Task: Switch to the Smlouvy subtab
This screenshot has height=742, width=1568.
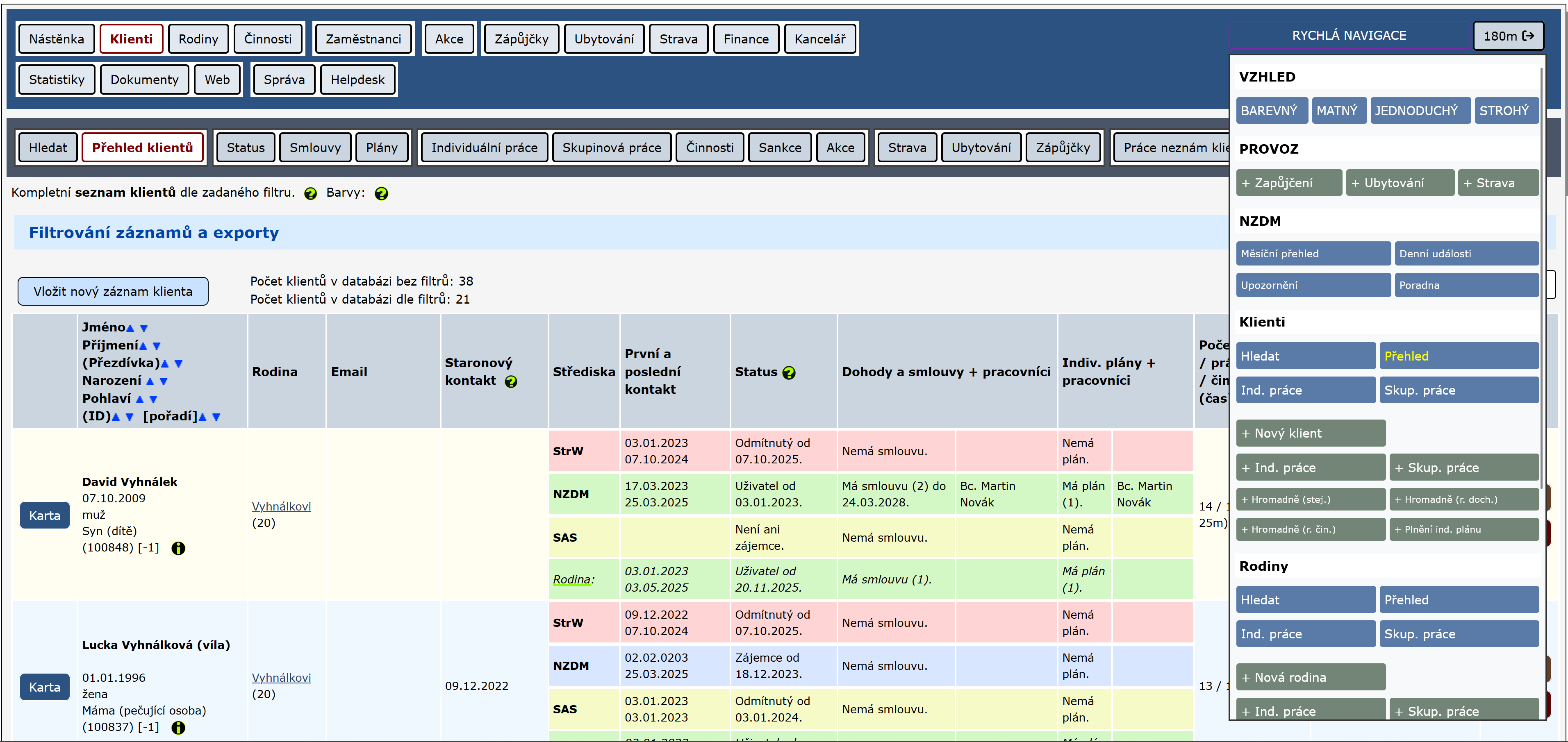Action: click(315, 148)
